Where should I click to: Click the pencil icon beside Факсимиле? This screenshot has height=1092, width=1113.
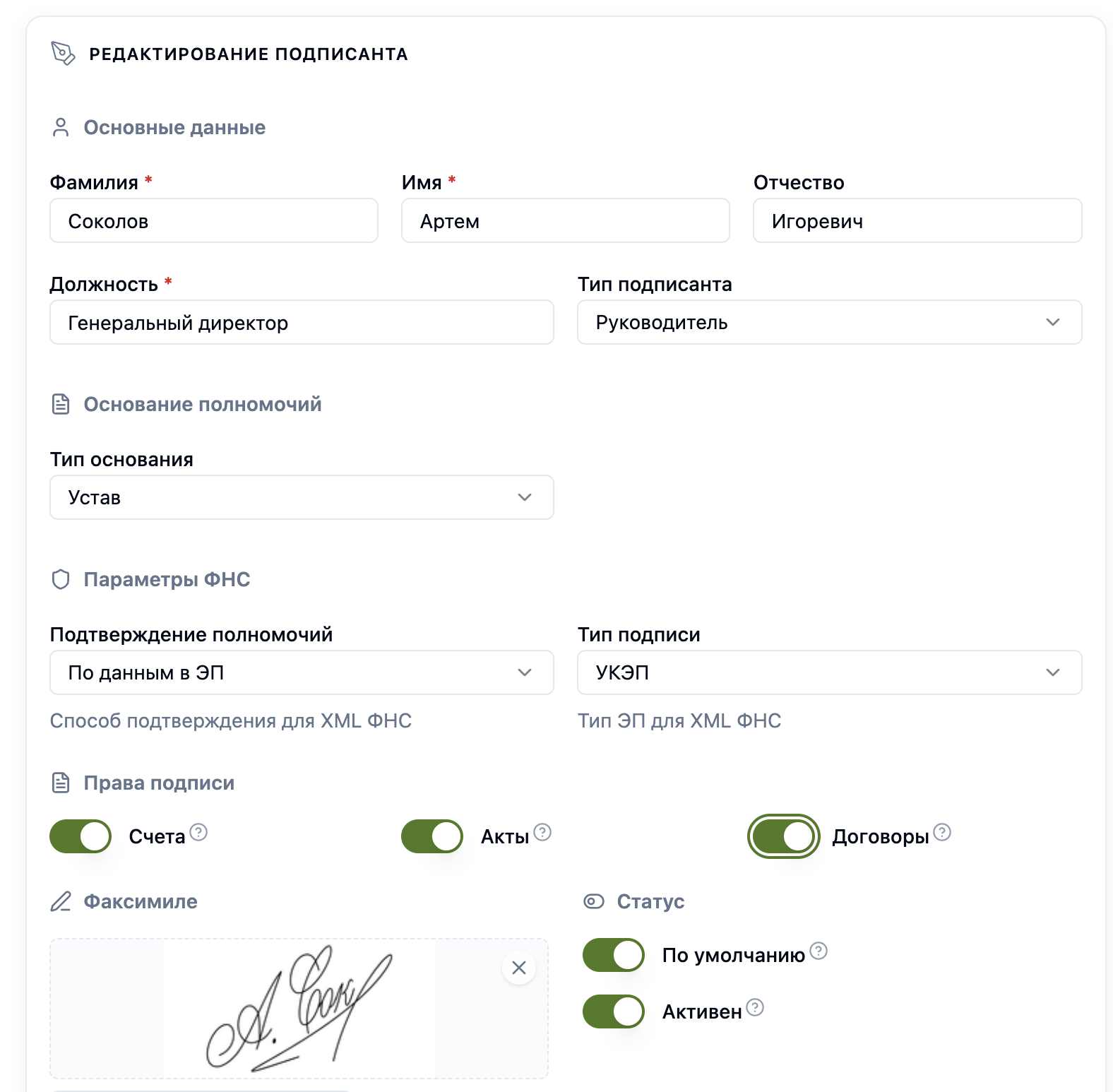point(61,901)
